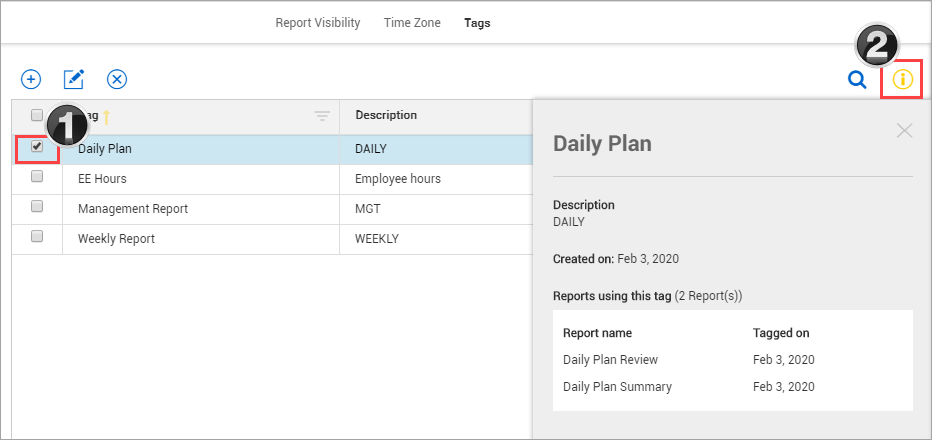Image resolution: width=932 pixels, height=440 pixels.
Task: Sort by the Tag column arrow
Action: coord(106,117)
